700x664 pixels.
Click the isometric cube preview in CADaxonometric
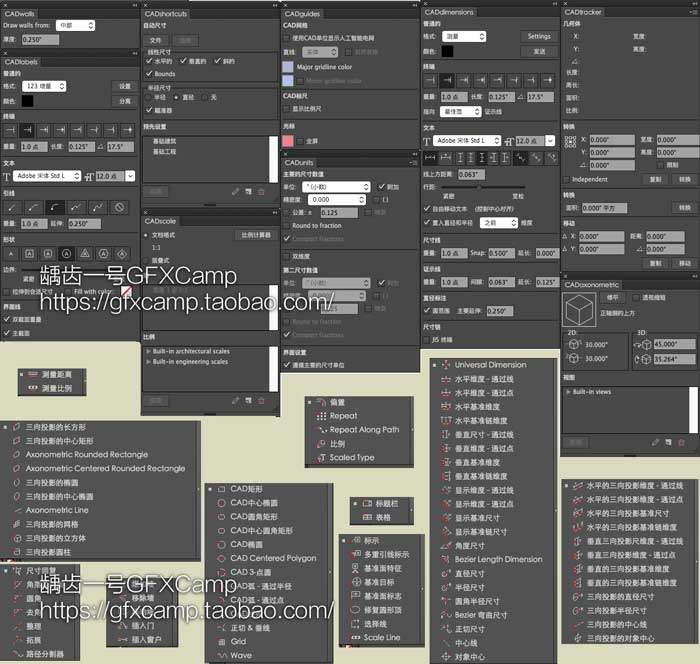tap(579, 309)
